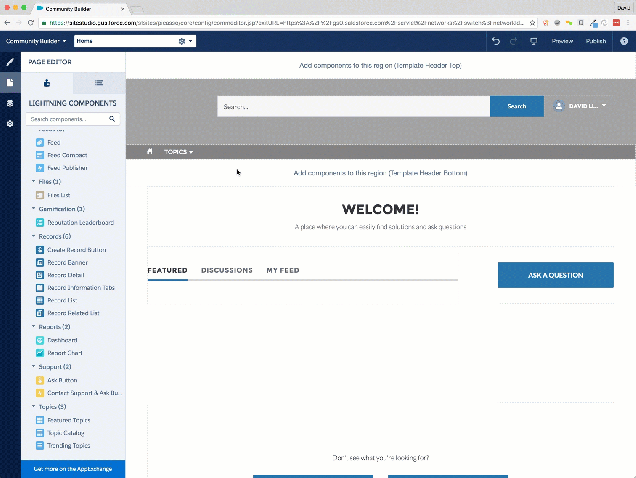This screenshot has height=478, width=636.
Task: Collapse the Reports section
Action: 34,327
